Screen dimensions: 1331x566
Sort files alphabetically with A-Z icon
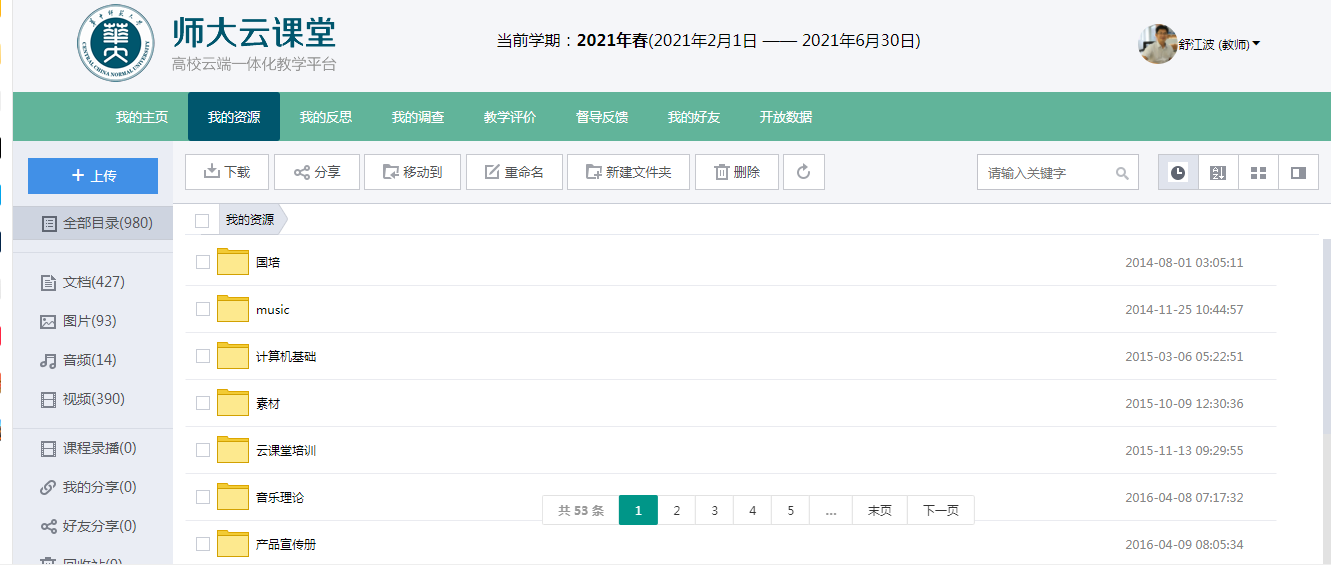pos(1218,172)
